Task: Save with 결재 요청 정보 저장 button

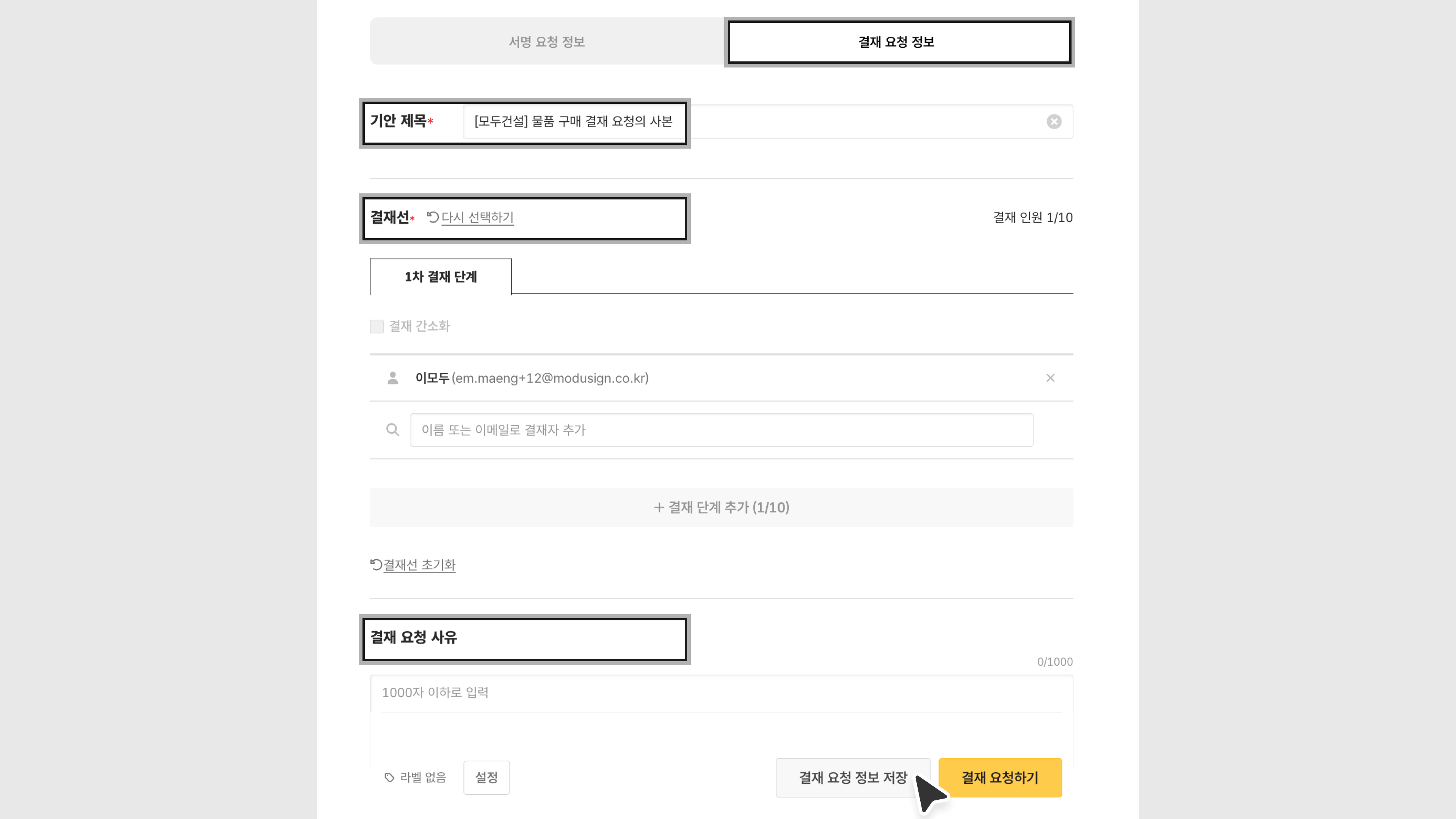Action: (x=852, y=777)
